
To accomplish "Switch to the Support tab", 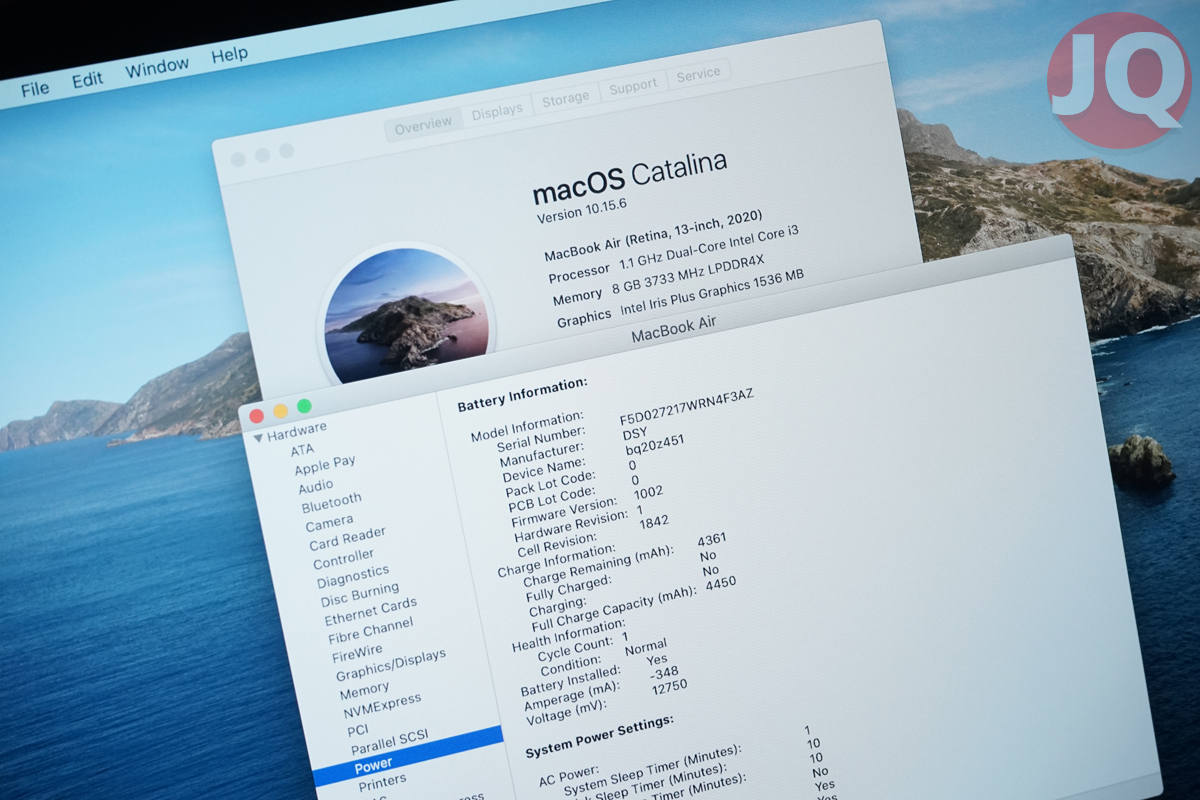I will (x=633, y=87).
